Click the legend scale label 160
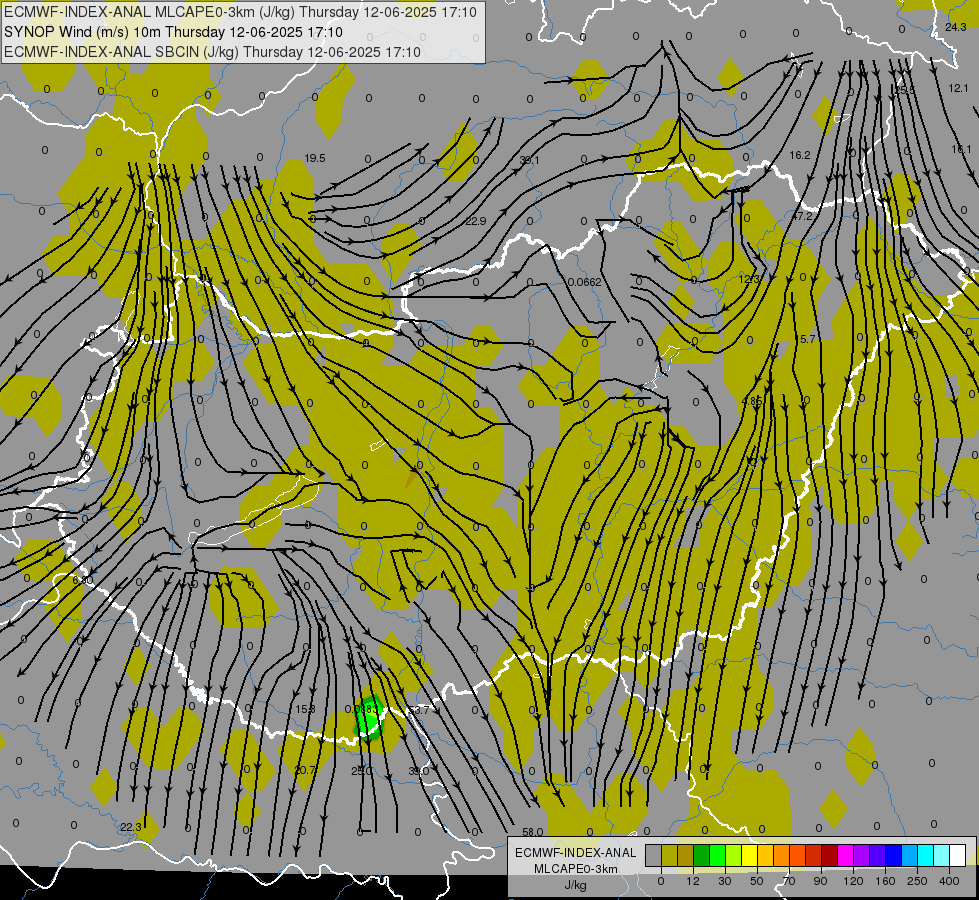979x900 pixels. pyautogui.click(x=885, y=881)
